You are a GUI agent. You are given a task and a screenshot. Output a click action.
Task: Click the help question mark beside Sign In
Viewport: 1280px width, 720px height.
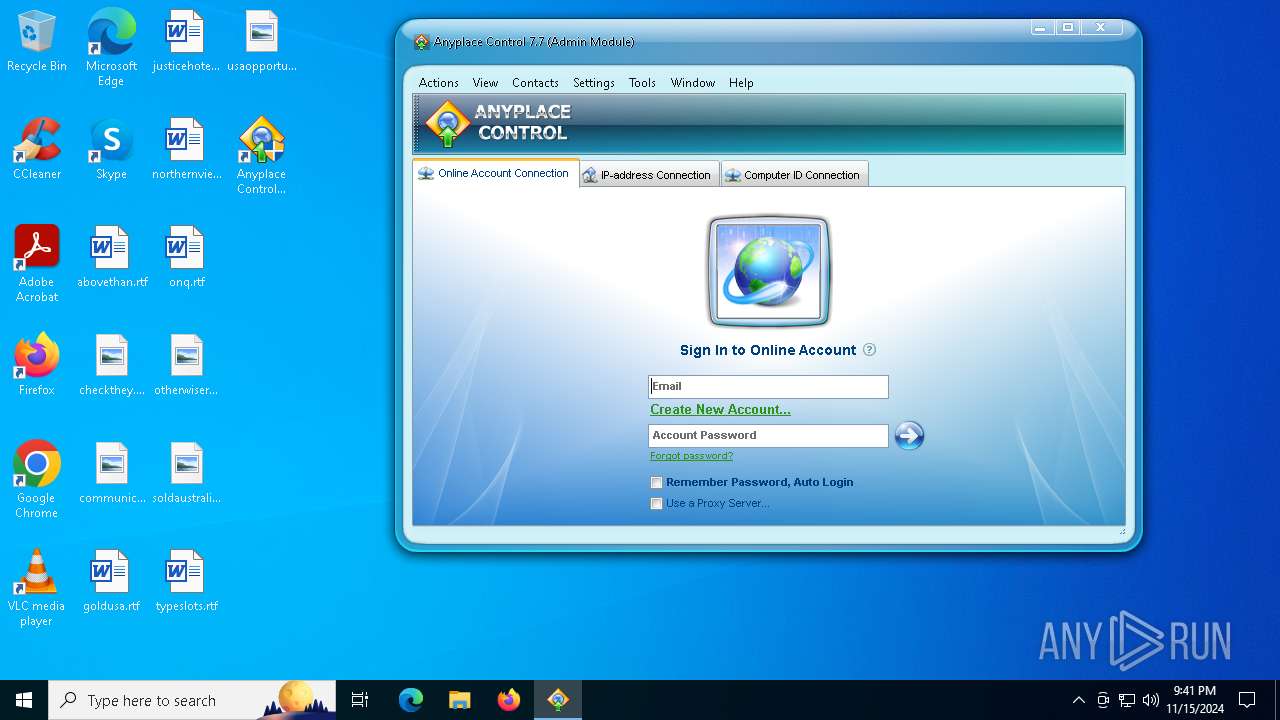pos(869,350)
